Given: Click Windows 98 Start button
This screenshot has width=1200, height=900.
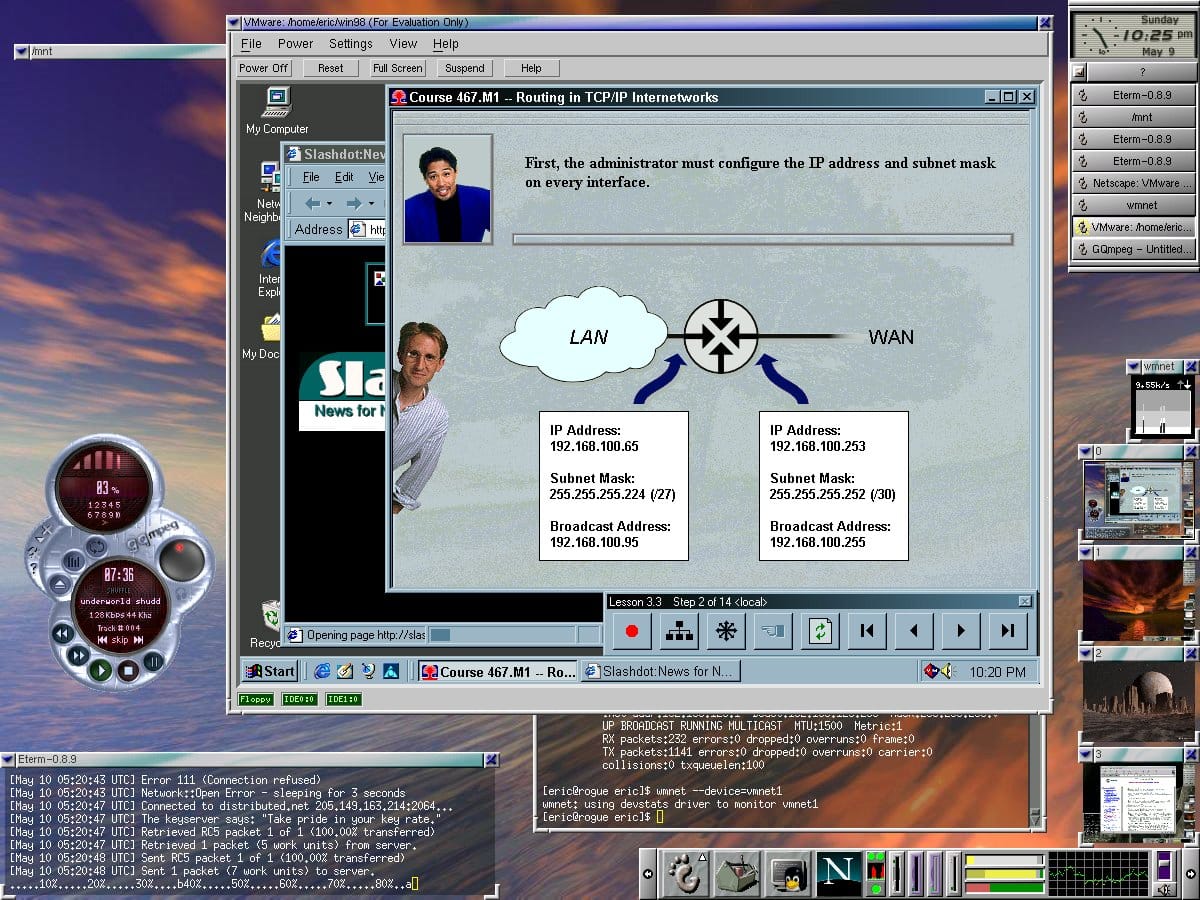Looking at the screenshot, I should click(271, 671).
